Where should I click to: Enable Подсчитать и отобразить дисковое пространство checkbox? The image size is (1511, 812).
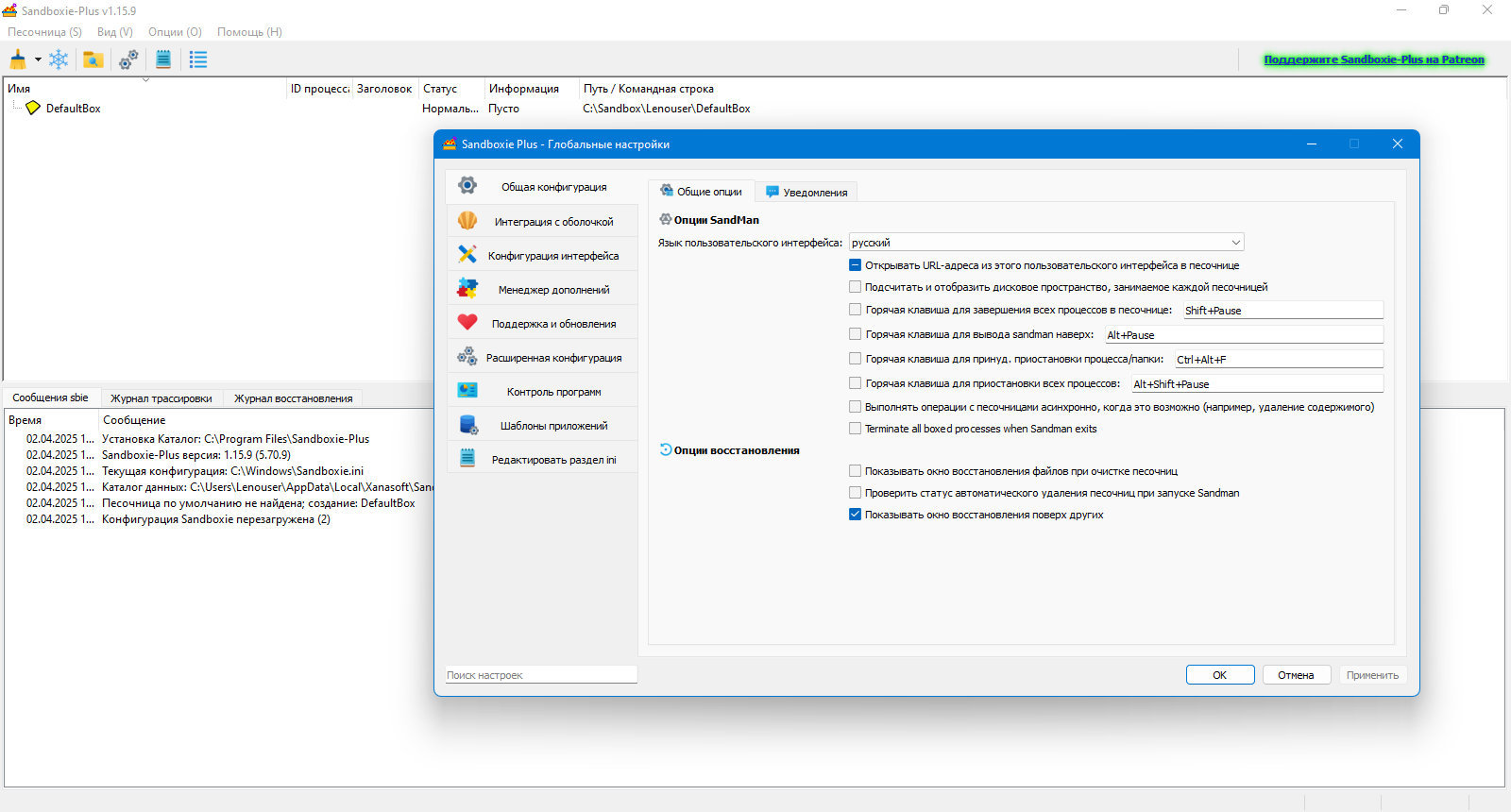(x=855, y=287)
